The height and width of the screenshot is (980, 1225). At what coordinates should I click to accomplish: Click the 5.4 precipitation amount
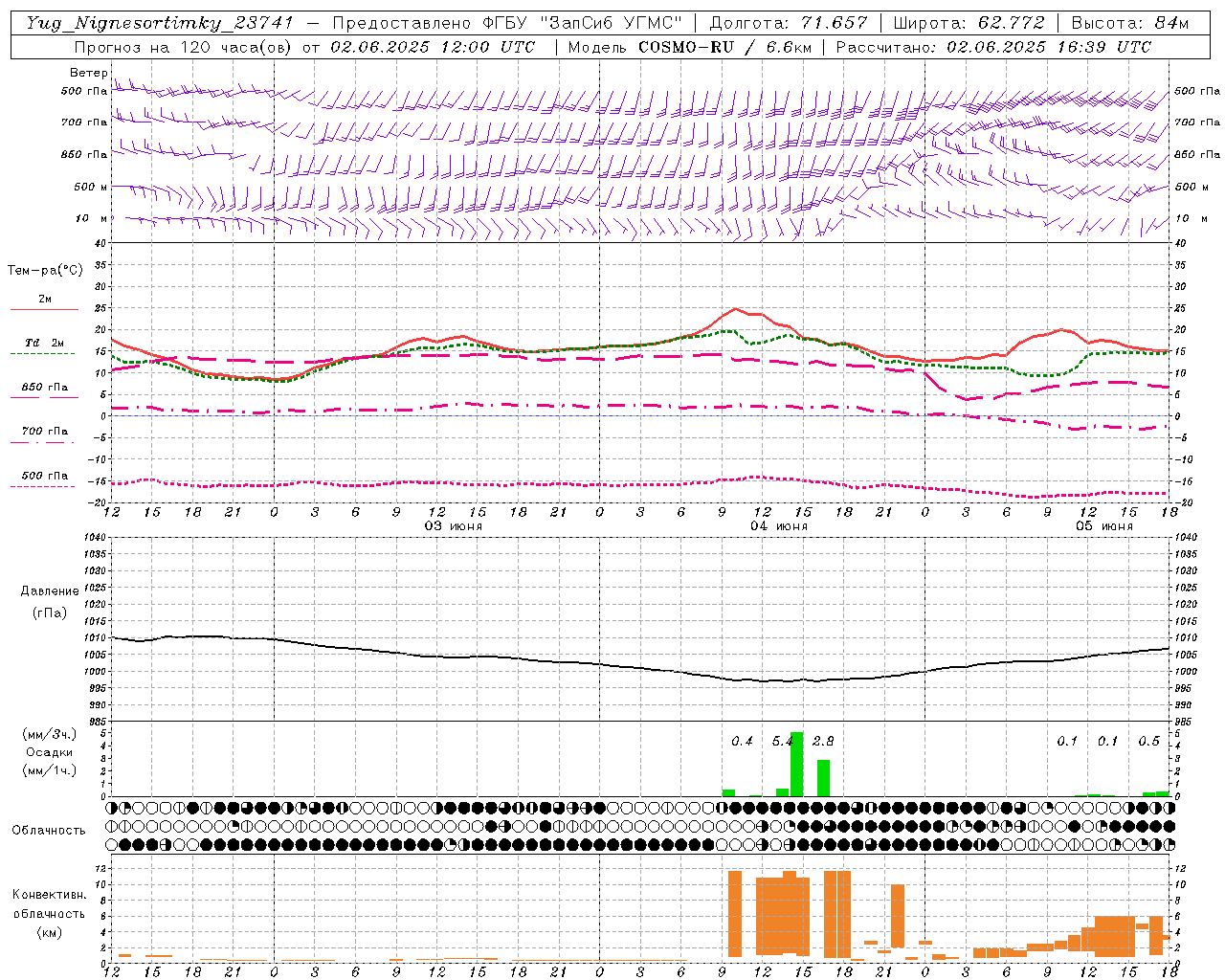(783, 742)
